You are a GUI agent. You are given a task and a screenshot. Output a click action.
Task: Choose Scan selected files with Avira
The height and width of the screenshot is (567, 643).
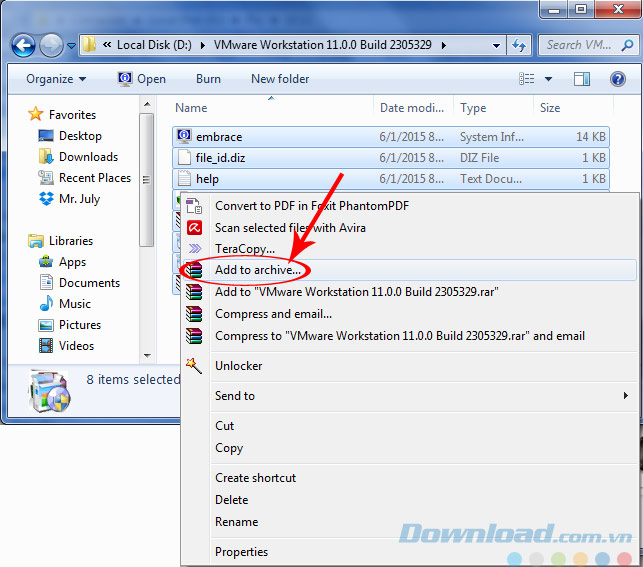[x=408, y=228]
